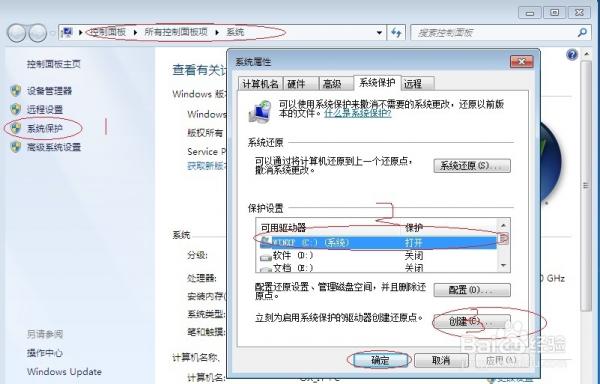Open the 计算机名 tab
This screenshot has width=600, height=384.
tap(261, 84)
